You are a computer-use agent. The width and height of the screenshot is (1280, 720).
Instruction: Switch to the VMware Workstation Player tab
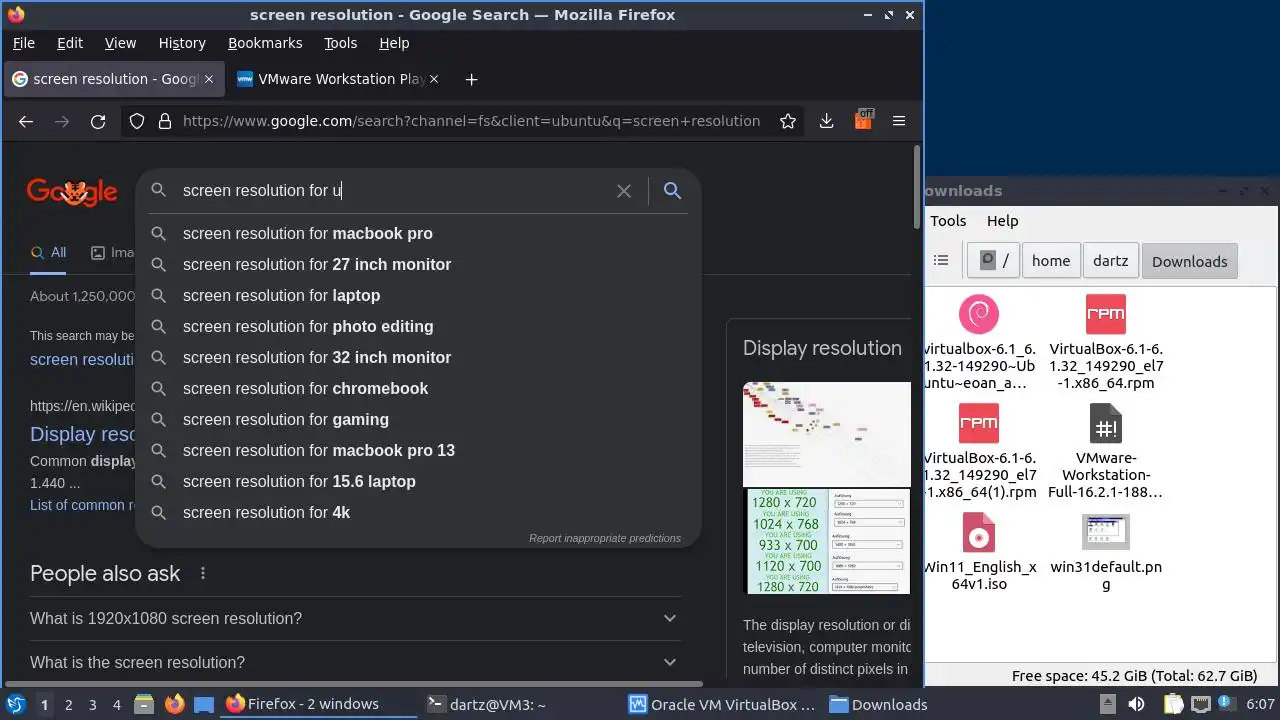coord(340,79)
